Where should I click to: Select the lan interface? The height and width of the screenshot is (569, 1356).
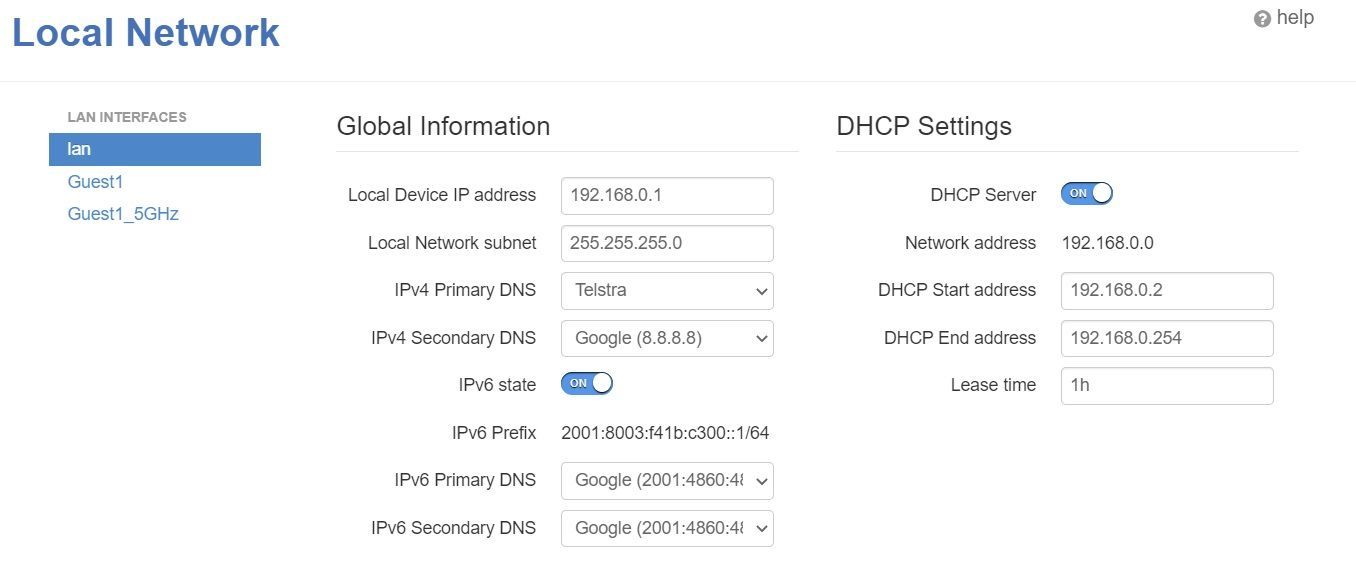(154, 149)
